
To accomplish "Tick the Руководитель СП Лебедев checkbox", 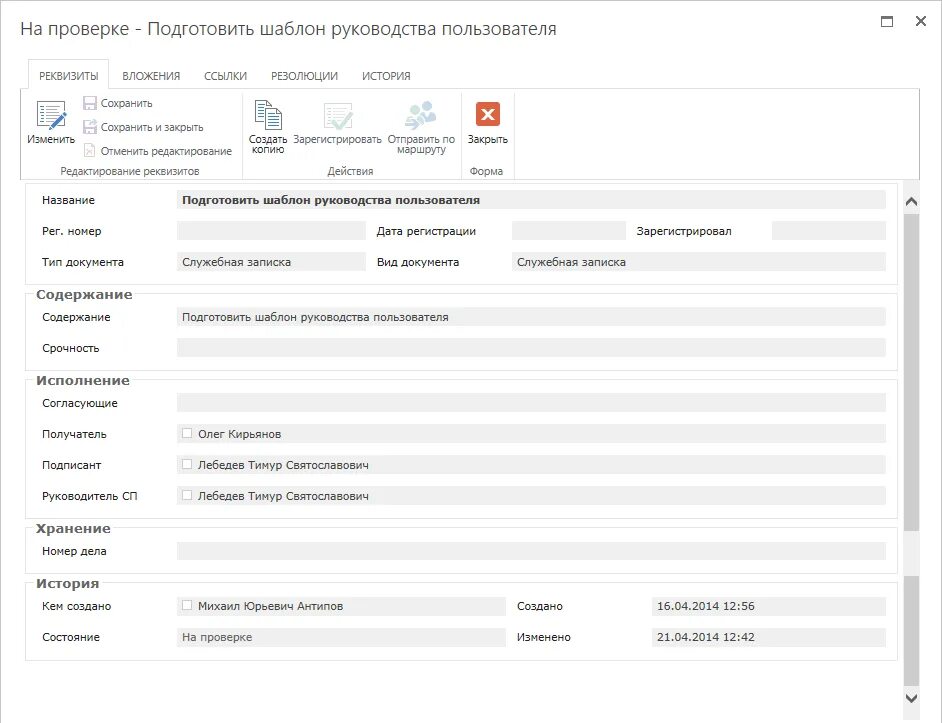I will 187,495.
